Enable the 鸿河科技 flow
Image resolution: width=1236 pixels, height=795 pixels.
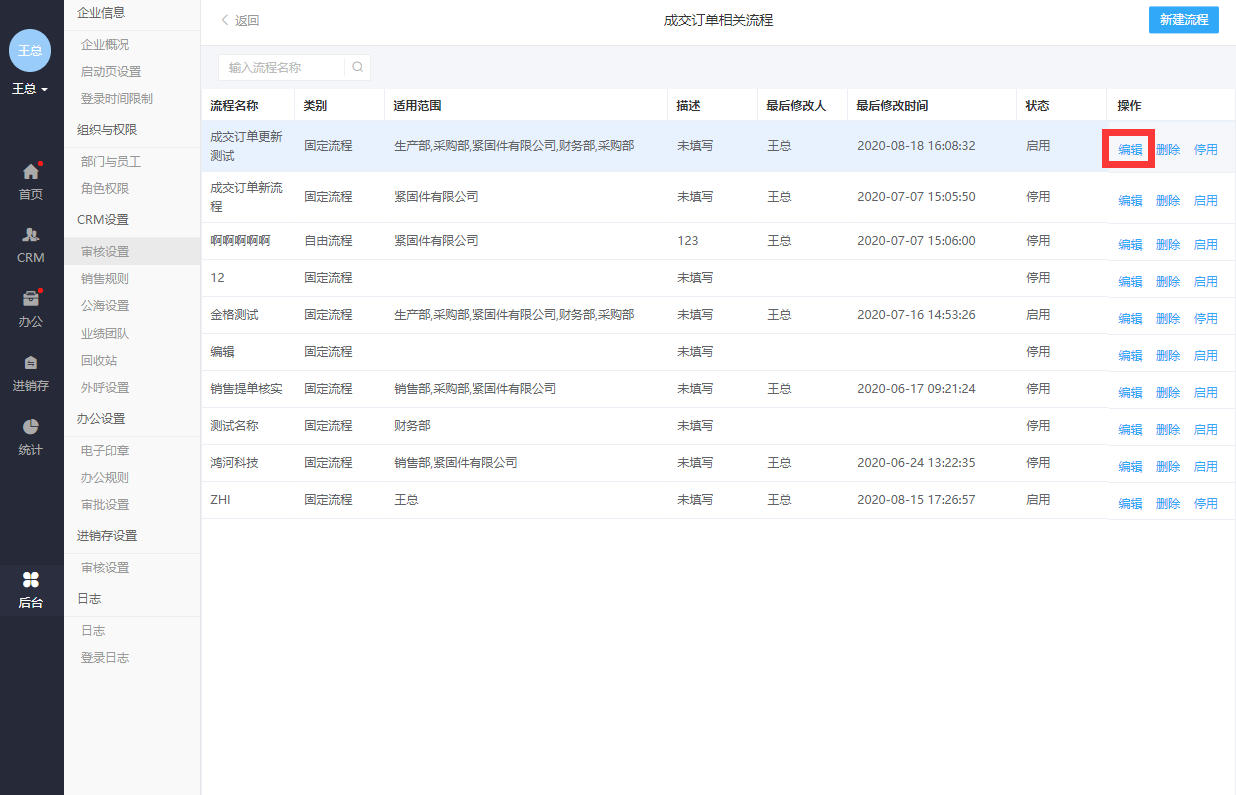pos(1206,467)
